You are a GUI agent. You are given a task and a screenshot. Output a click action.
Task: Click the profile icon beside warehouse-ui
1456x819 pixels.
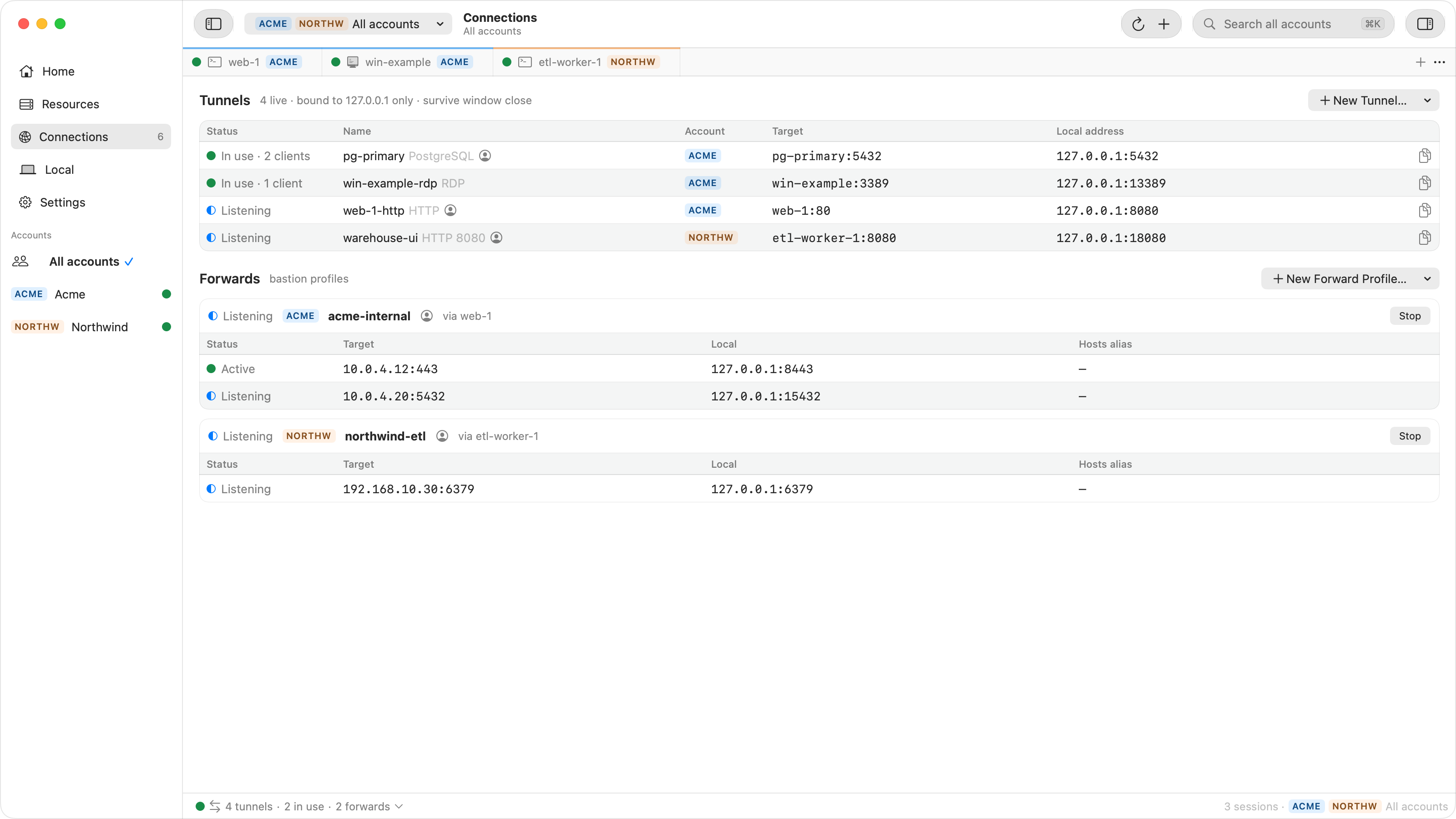(x=496, y=238)
